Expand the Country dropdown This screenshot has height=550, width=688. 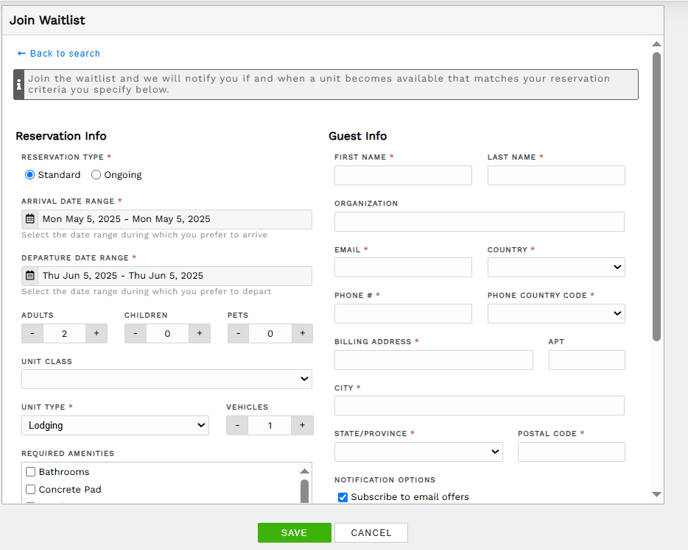(556, 267)
